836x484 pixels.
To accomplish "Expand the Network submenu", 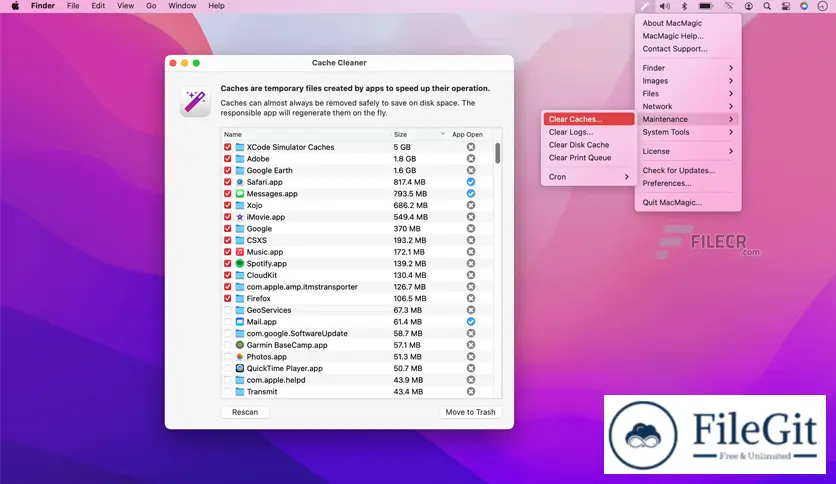I will click(688, 106).
